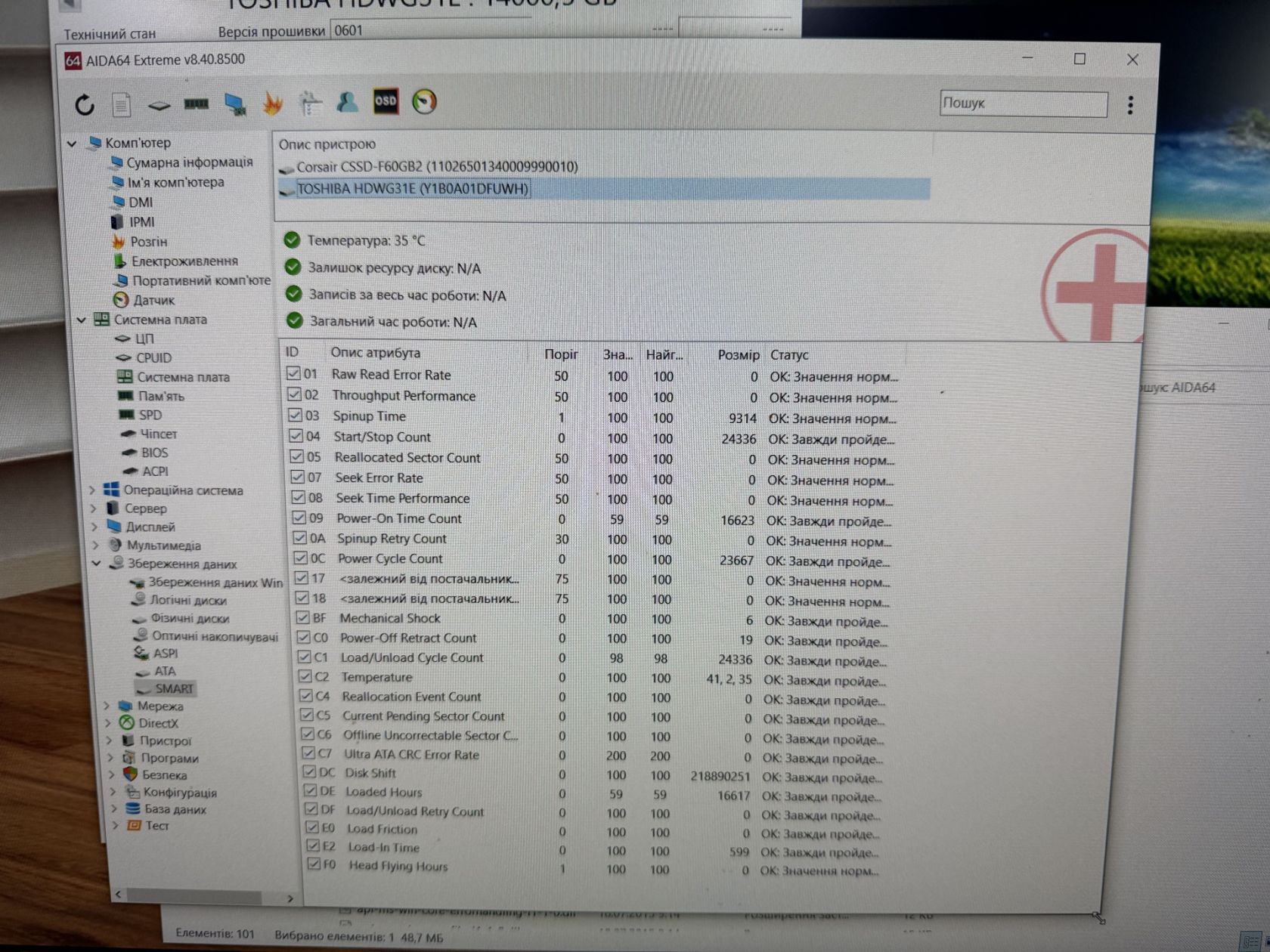Open the user account toolbar icon
This screenshot has width=1270, height=952.
pyautogui.click(x=348, y=102)
